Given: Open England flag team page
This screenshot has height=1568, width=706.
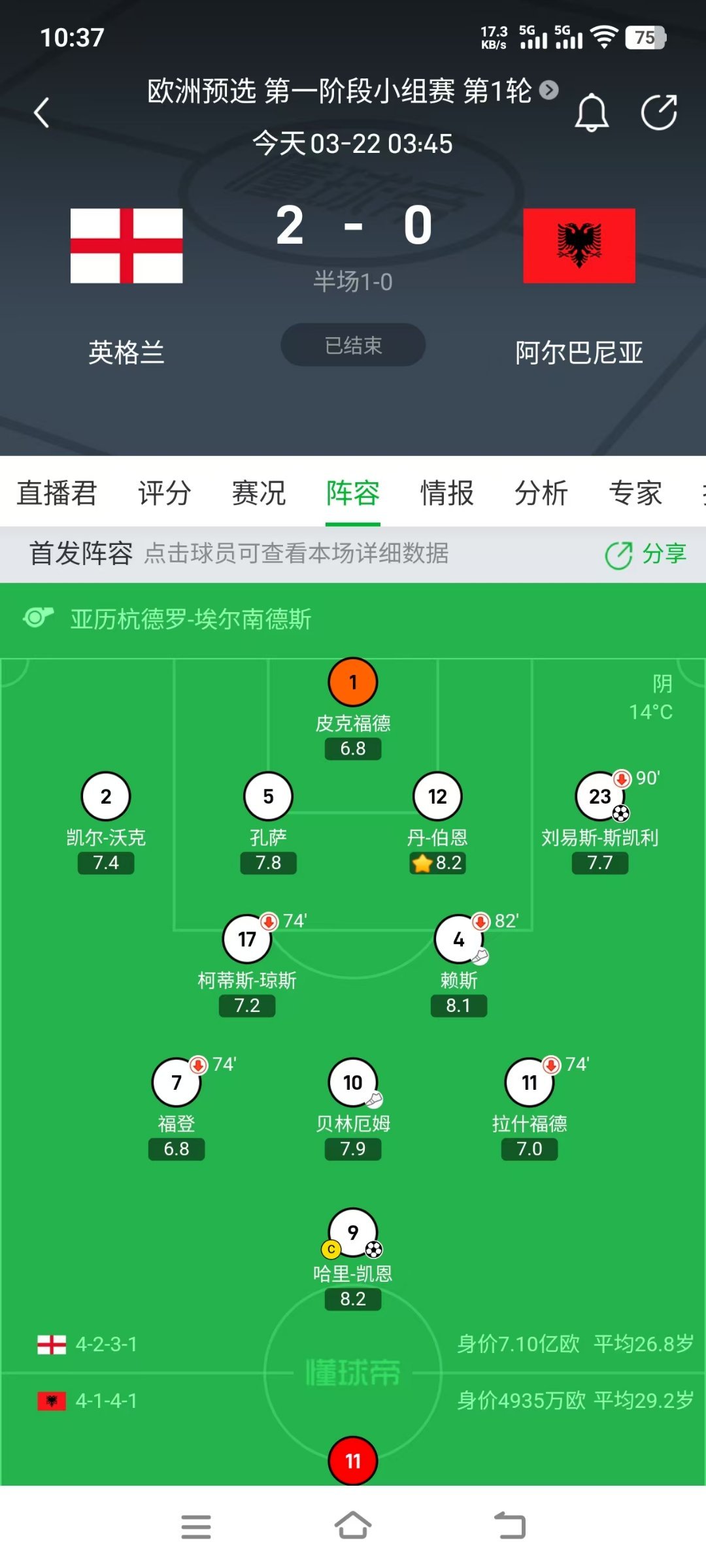Looking at the screenshot, I should 126,246.
